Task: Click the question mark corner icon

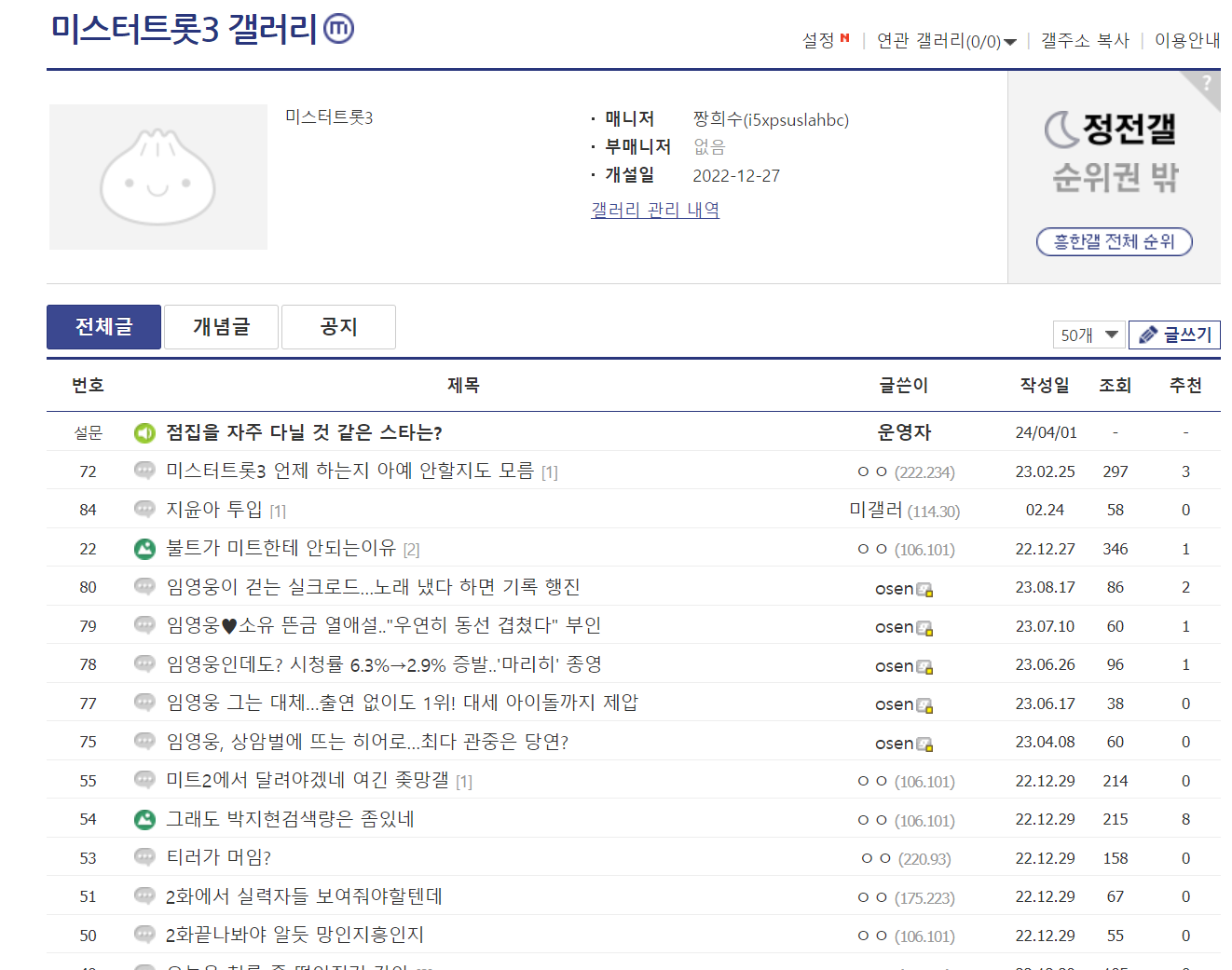Action: (1206, 83)
